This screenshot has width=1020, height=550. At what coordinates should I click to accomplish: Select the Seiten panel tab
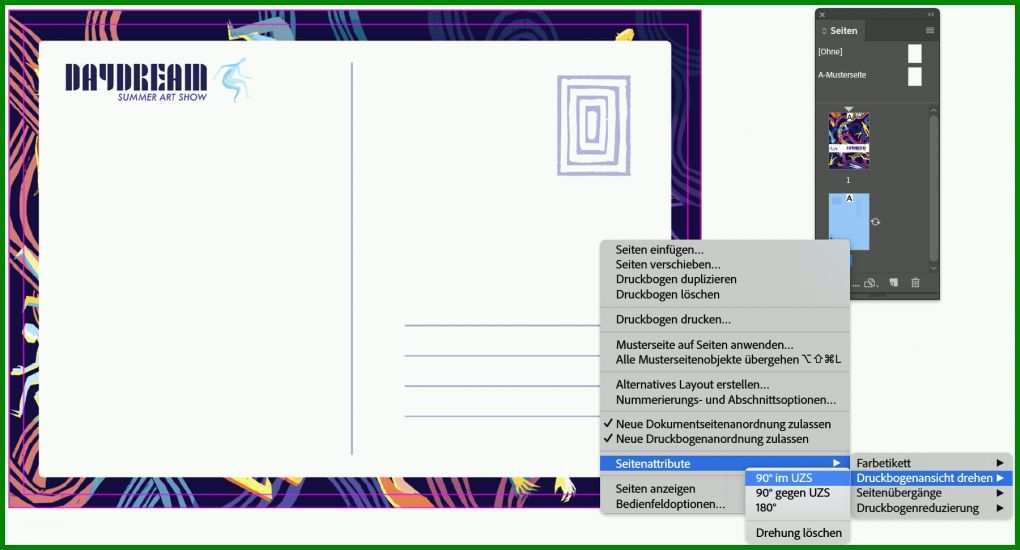pos(840,31)
